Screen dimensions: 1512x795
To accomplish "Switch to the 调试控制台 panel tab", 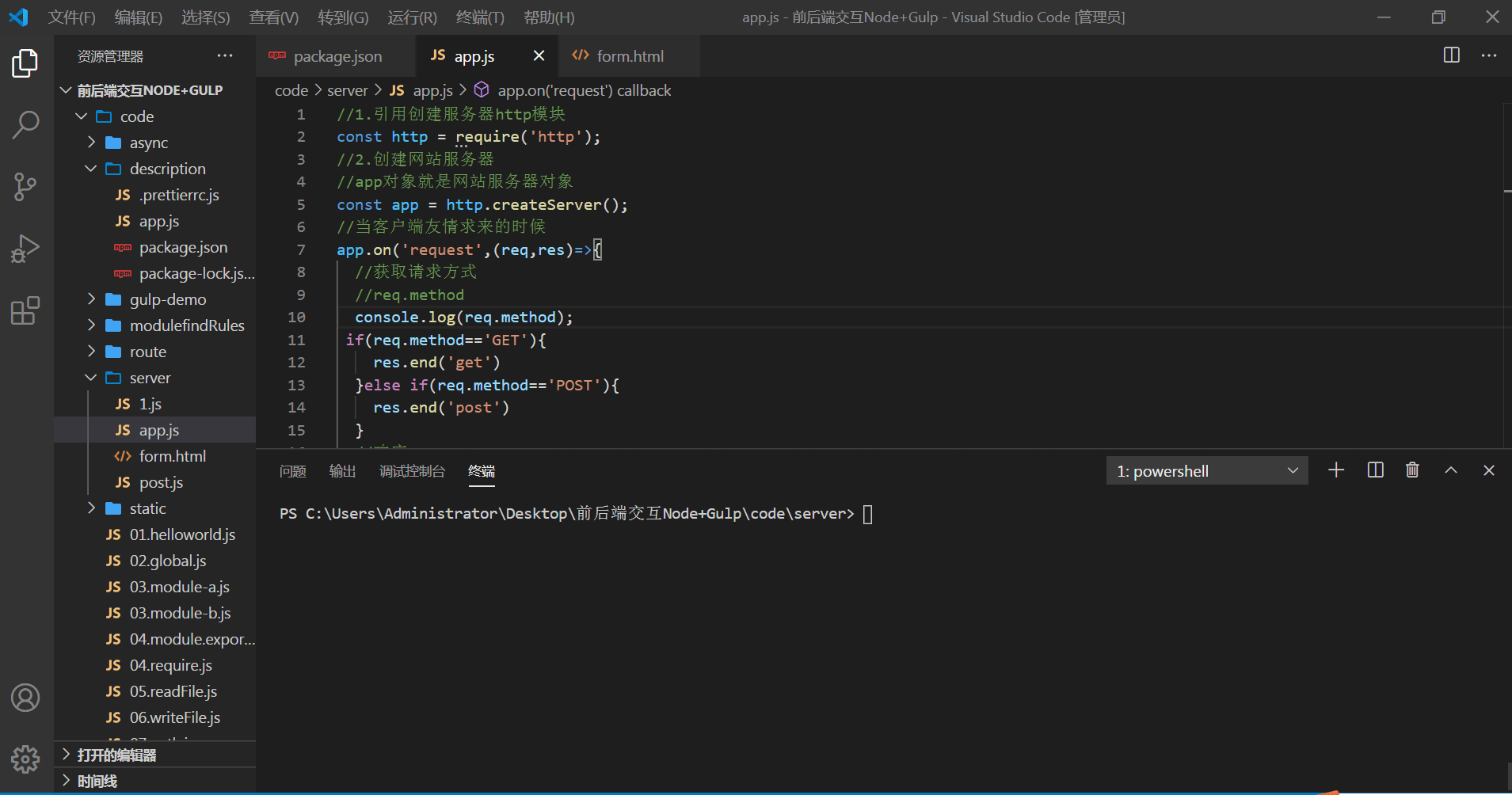I will (x=412, y=471).
